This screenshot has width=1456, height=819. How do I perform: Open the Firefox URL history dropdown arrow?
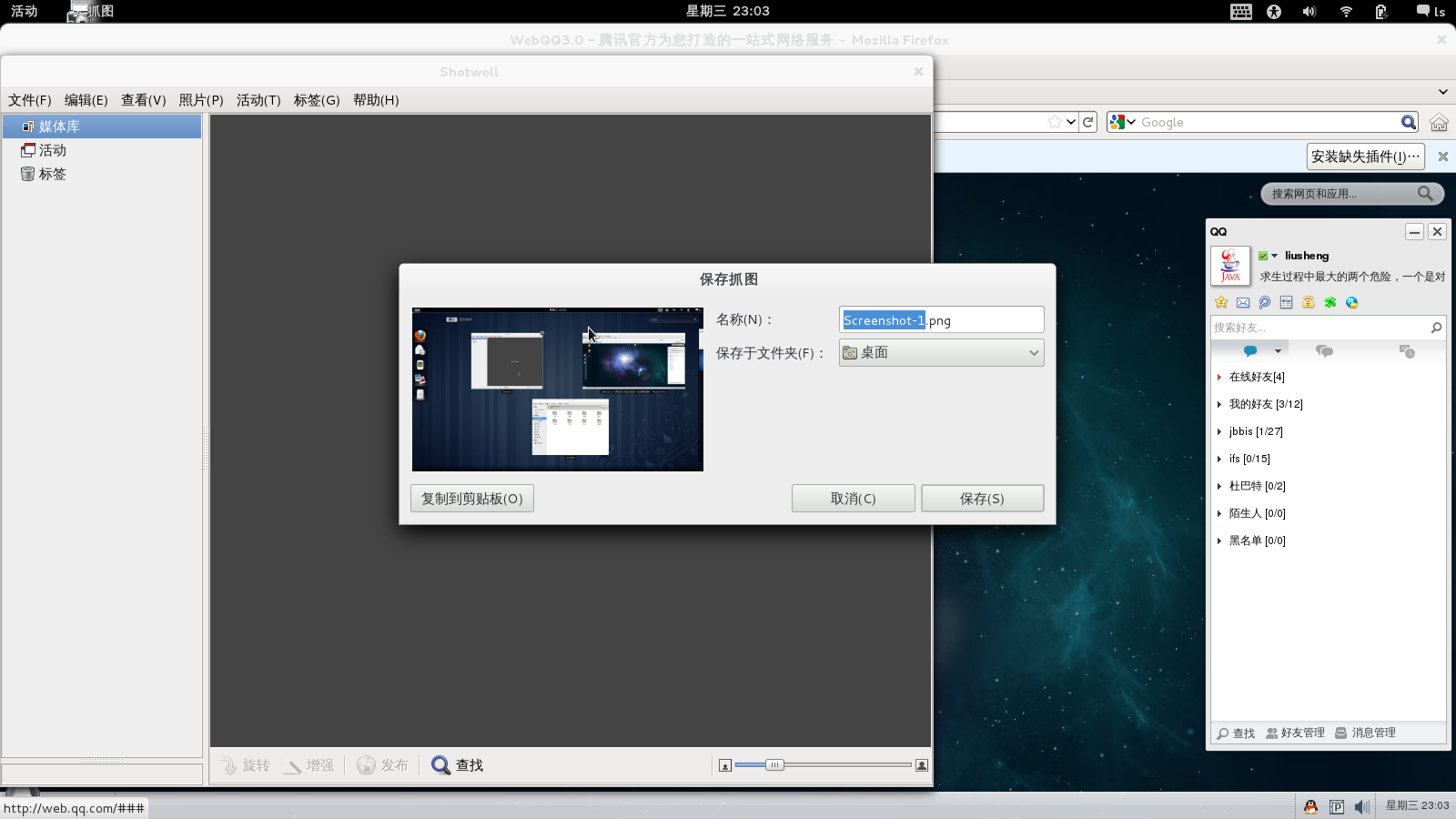coord(1071,122)
